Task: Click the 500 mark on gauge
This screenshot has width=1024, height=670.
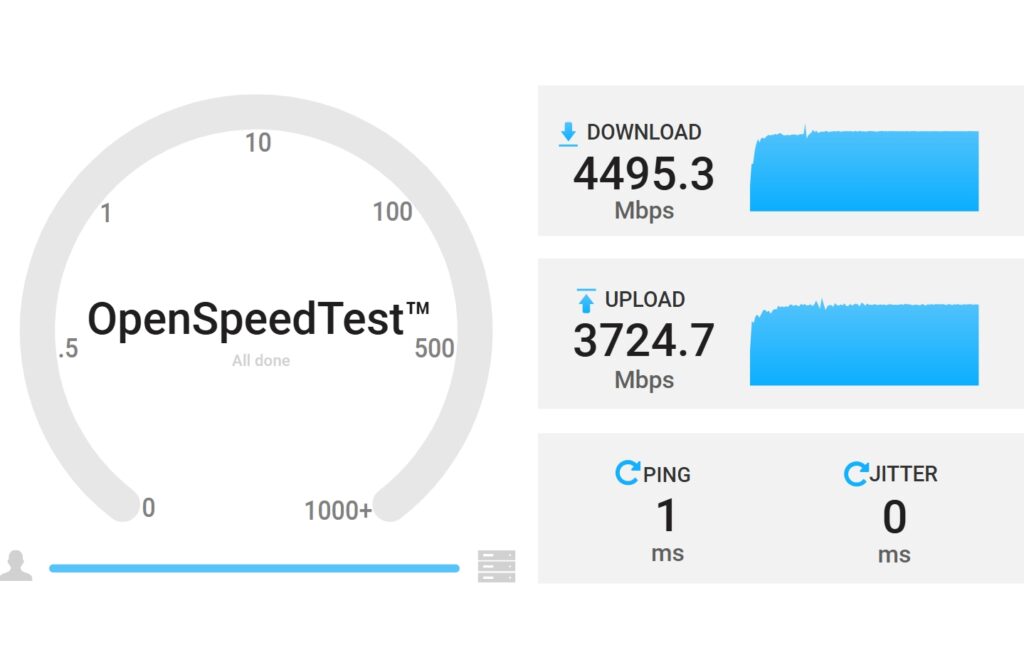Action: click(x=434, y=348)
